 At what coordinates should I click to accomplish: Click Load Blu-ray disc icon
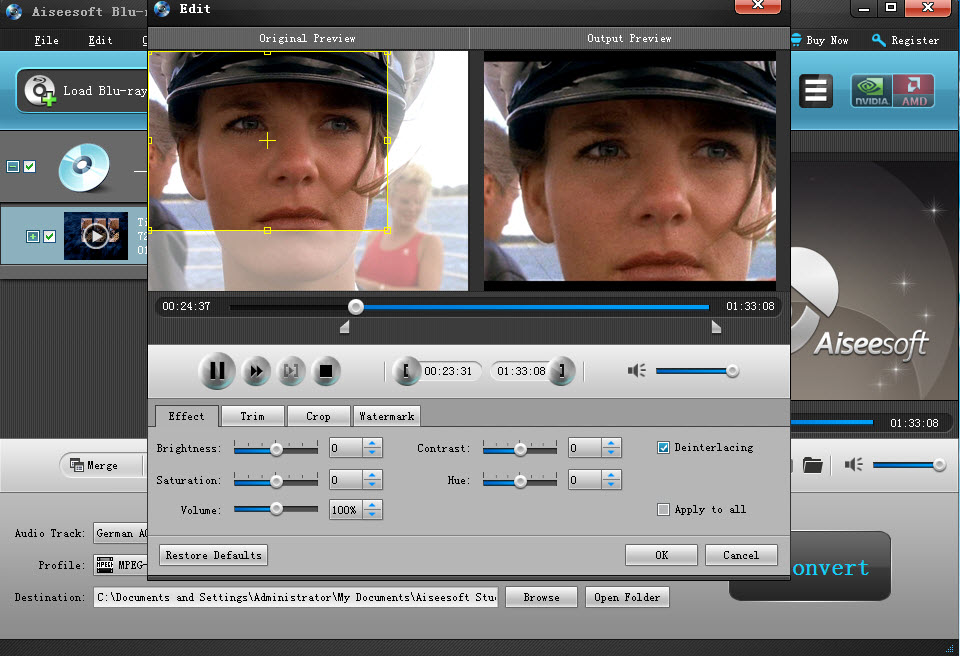click(x=40, y=91)
